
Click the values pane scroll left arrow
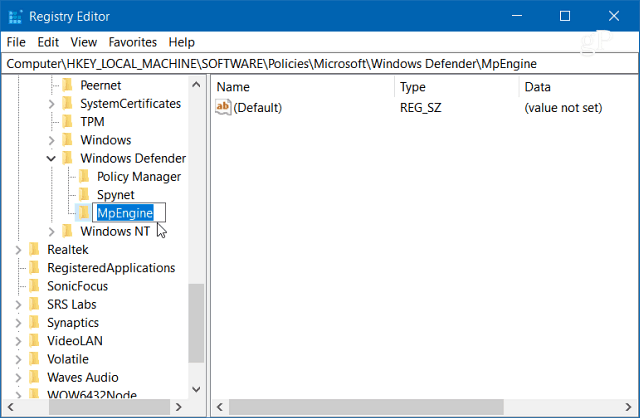(x=220, y=407)
